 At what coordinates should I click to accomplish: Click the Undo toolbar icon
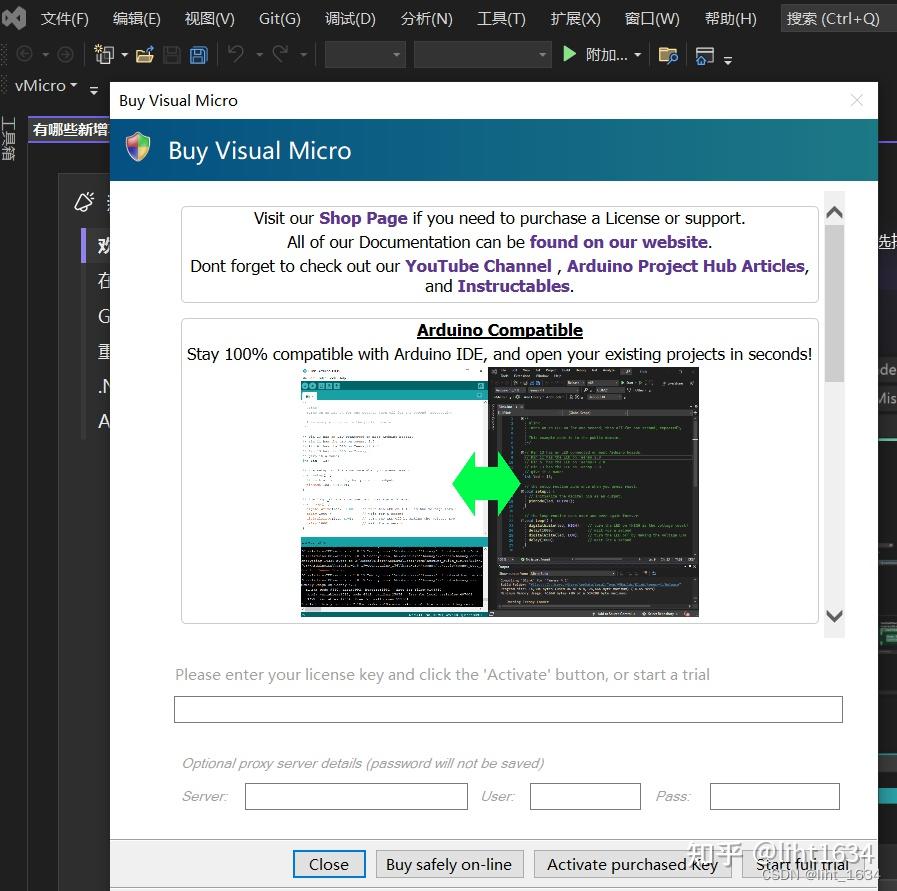coord(237,55)
